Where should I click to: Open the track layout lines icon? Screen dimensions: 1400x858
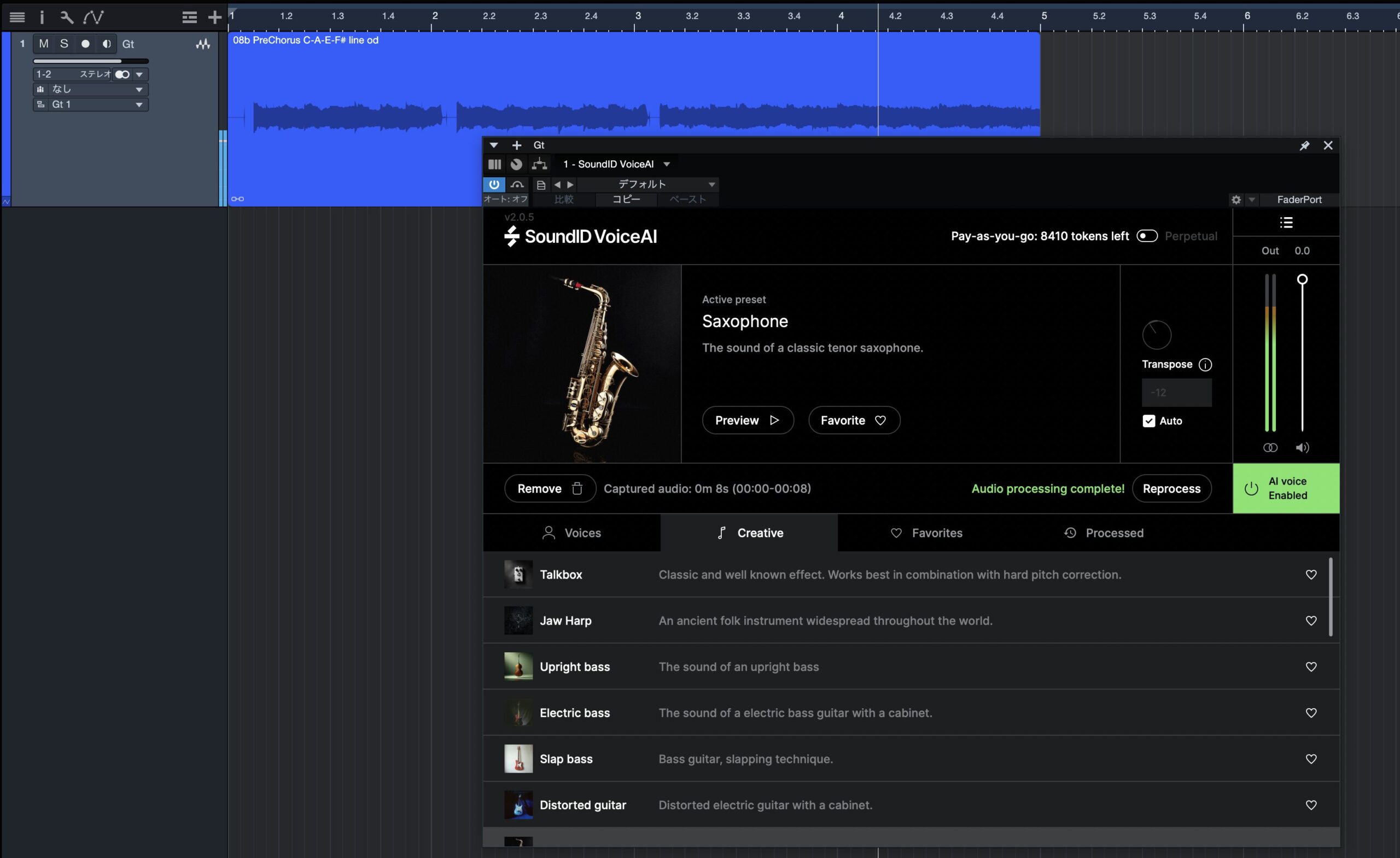(x=189, y=17)
